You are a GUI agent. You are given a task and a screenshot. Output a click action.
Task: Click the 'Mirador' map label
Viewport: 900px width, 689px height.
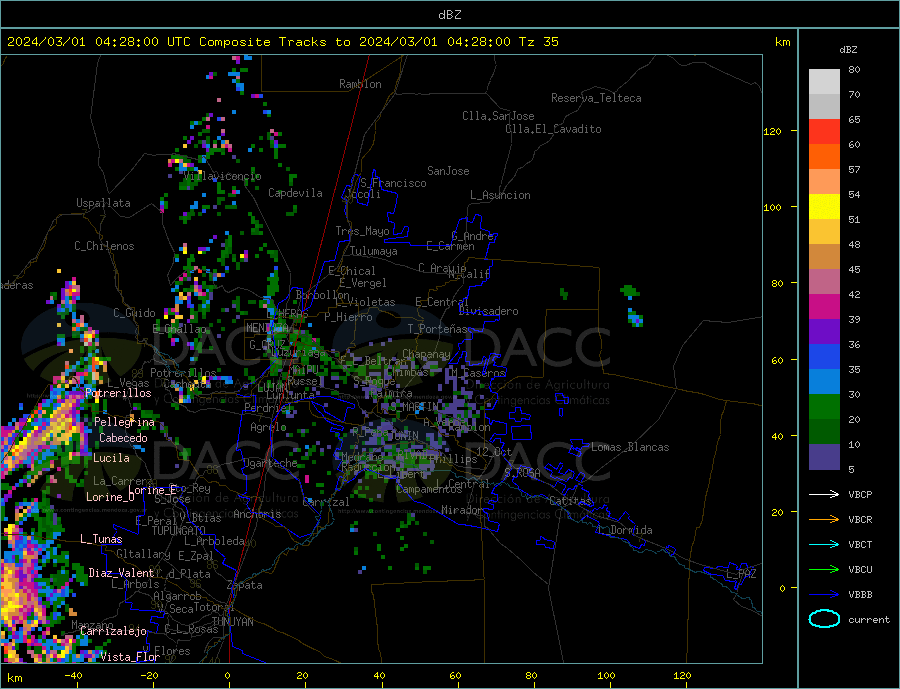tap(462, 510)
